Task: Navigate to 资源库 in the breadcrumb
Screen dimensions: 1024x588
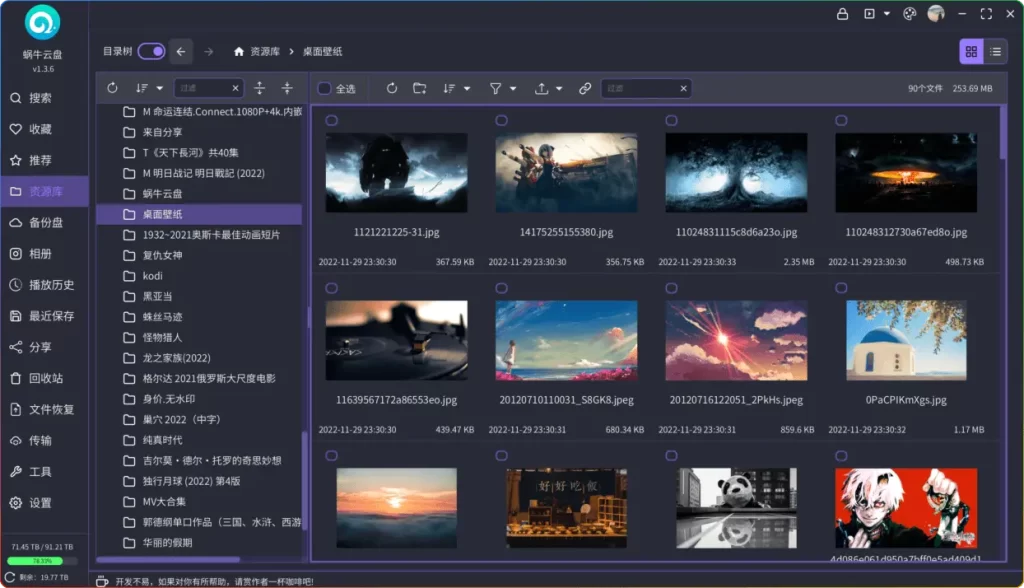Action: click(x=265, y=52)
